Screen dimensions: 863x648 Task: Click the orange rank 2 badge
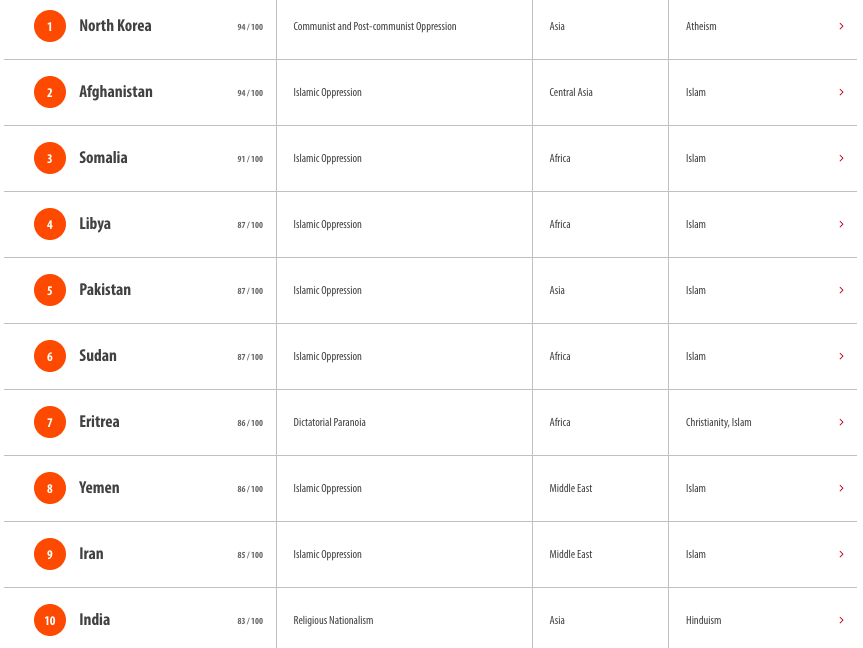tap(50, 92)
